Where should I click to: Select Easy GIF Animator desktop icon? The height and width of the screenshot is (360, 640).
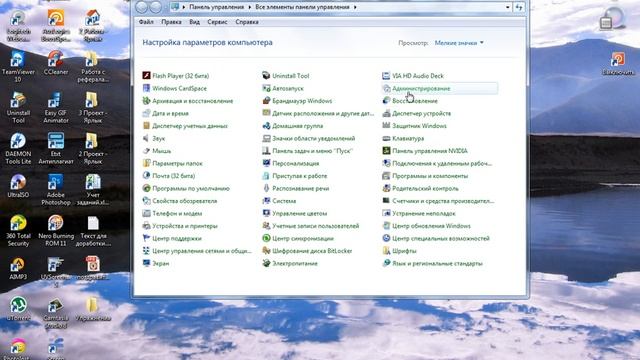tap(56, 107)
